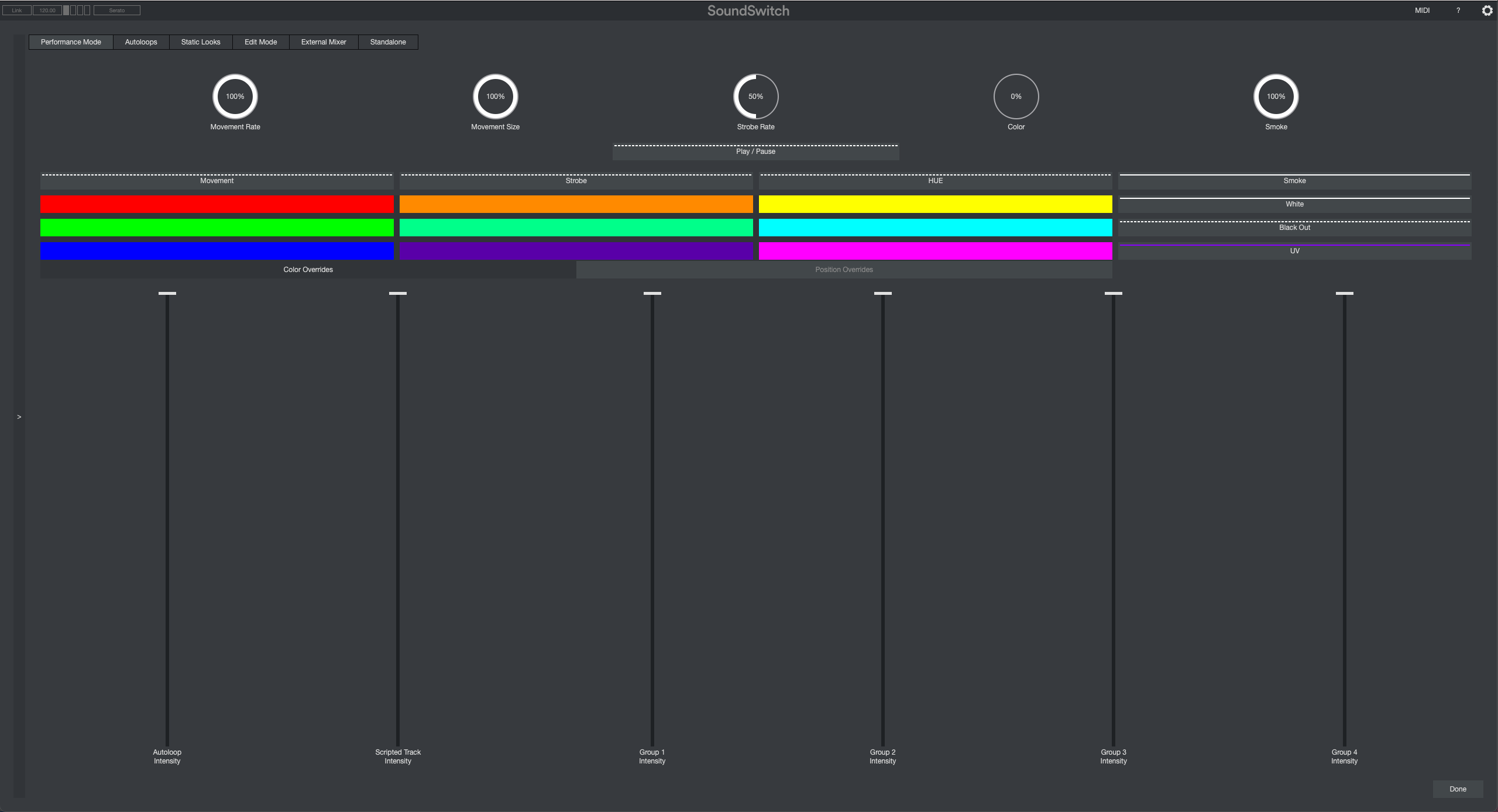The image size is (1498, 812).
Task: Toggle the Ableton Link button
Action: (17, 10)
